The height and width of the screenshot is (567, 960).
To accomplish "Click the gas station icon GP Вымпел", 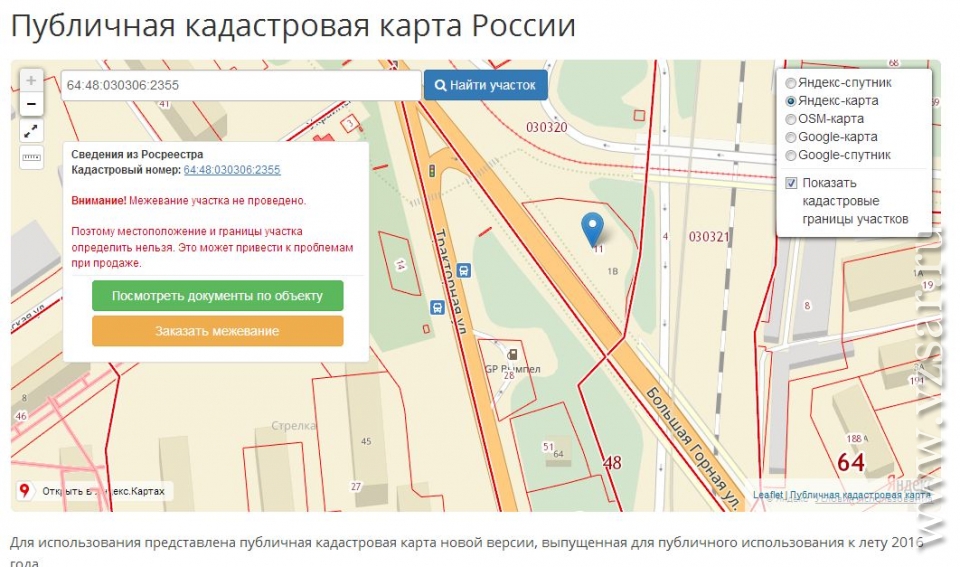I will [512, 354].
